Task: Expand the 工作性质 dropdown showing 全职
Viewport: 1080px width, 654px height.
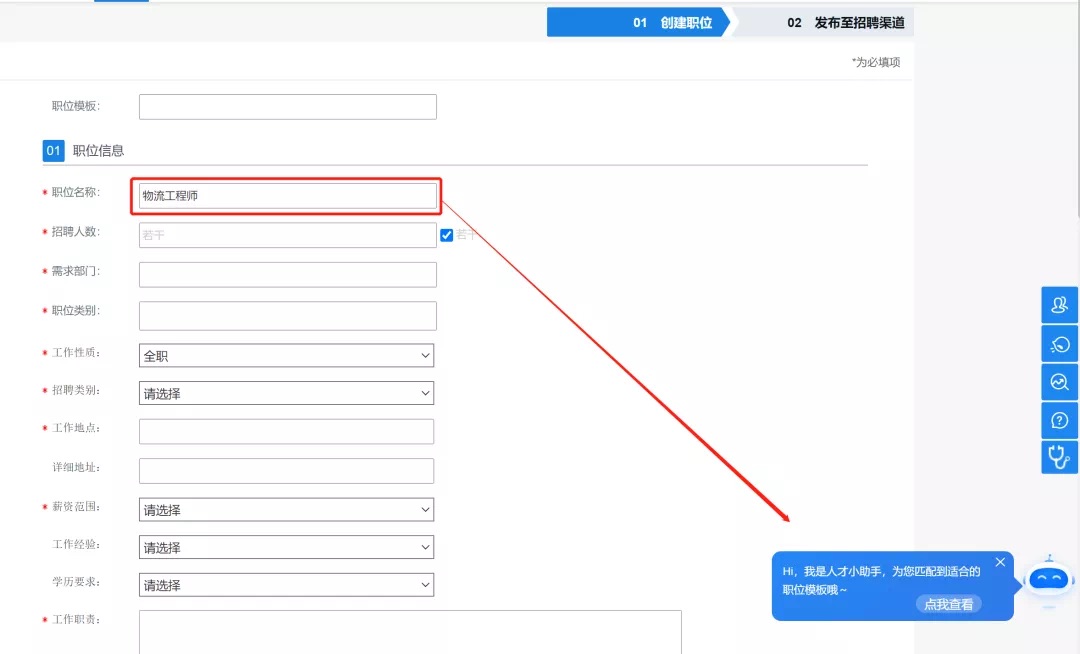Action: 286,355
